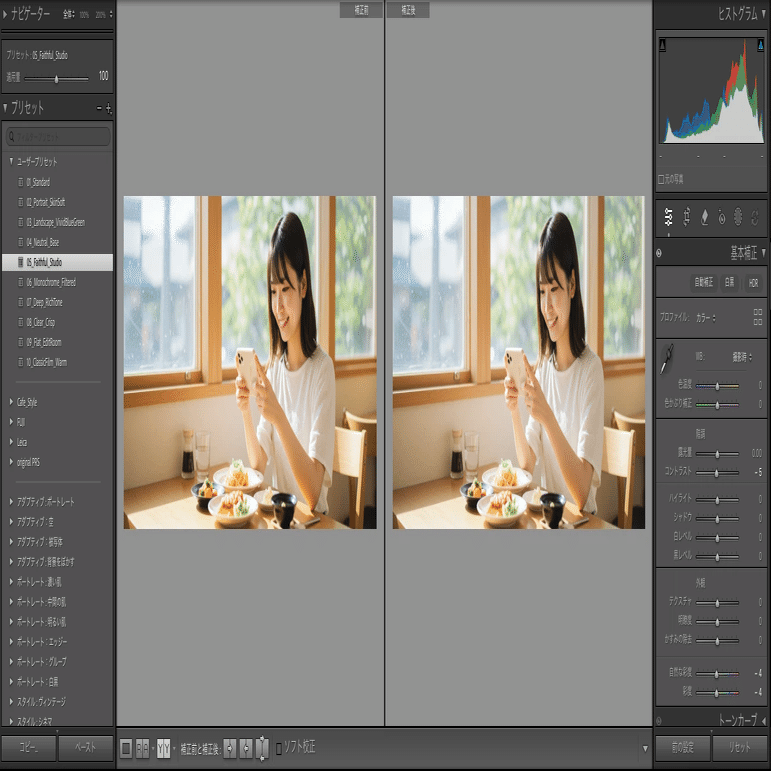Open the toolbar options triangle at right

coord(645,749)
